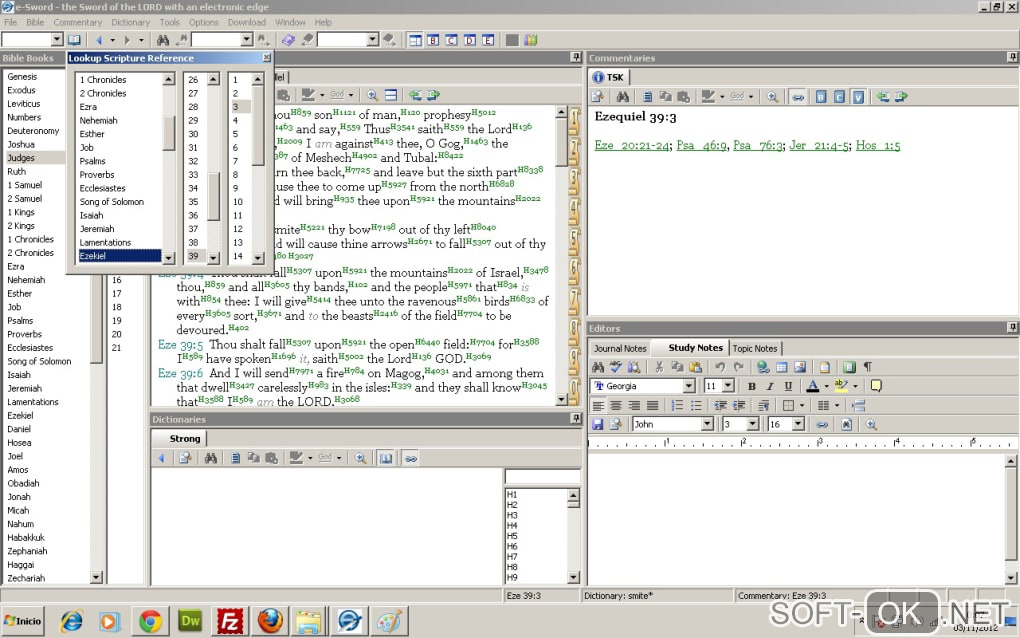The image size is (1020, 638).
Task: Click the zoom magnifier in Commentaries toolbar
Action: [x=772, y=97]
